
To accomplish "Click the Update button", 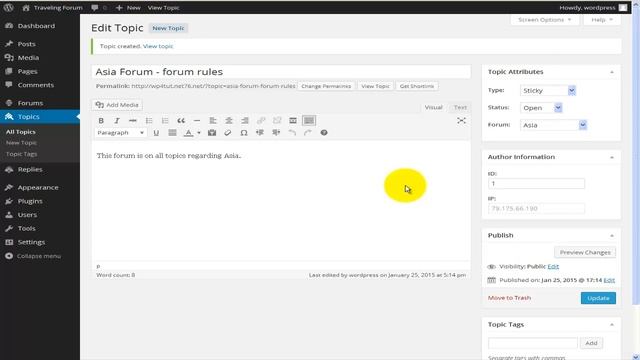I will click(x=598, y=298).
